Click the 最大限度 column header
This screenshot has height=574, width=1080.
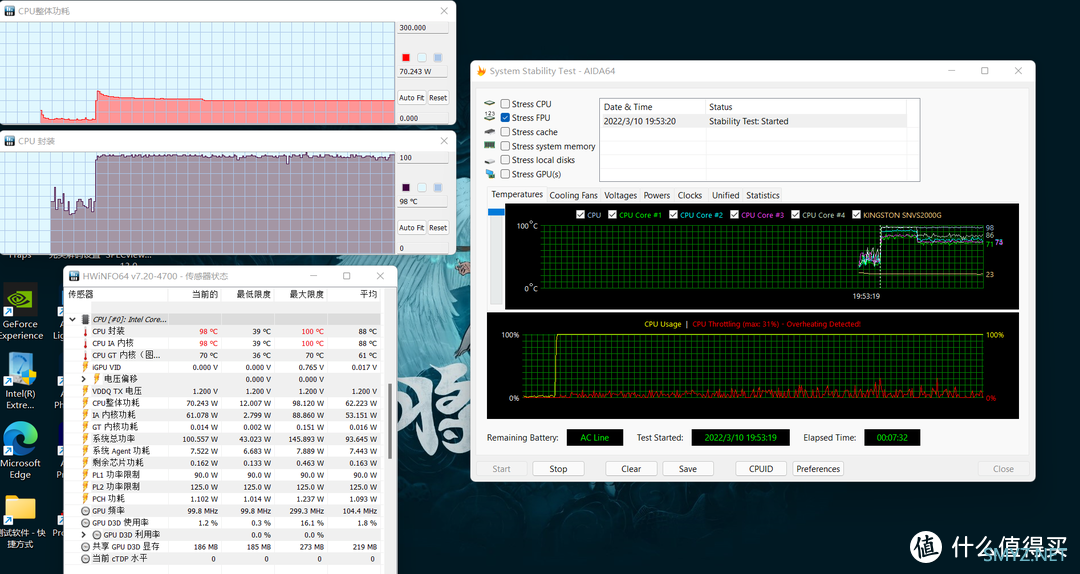click(300, 294)
